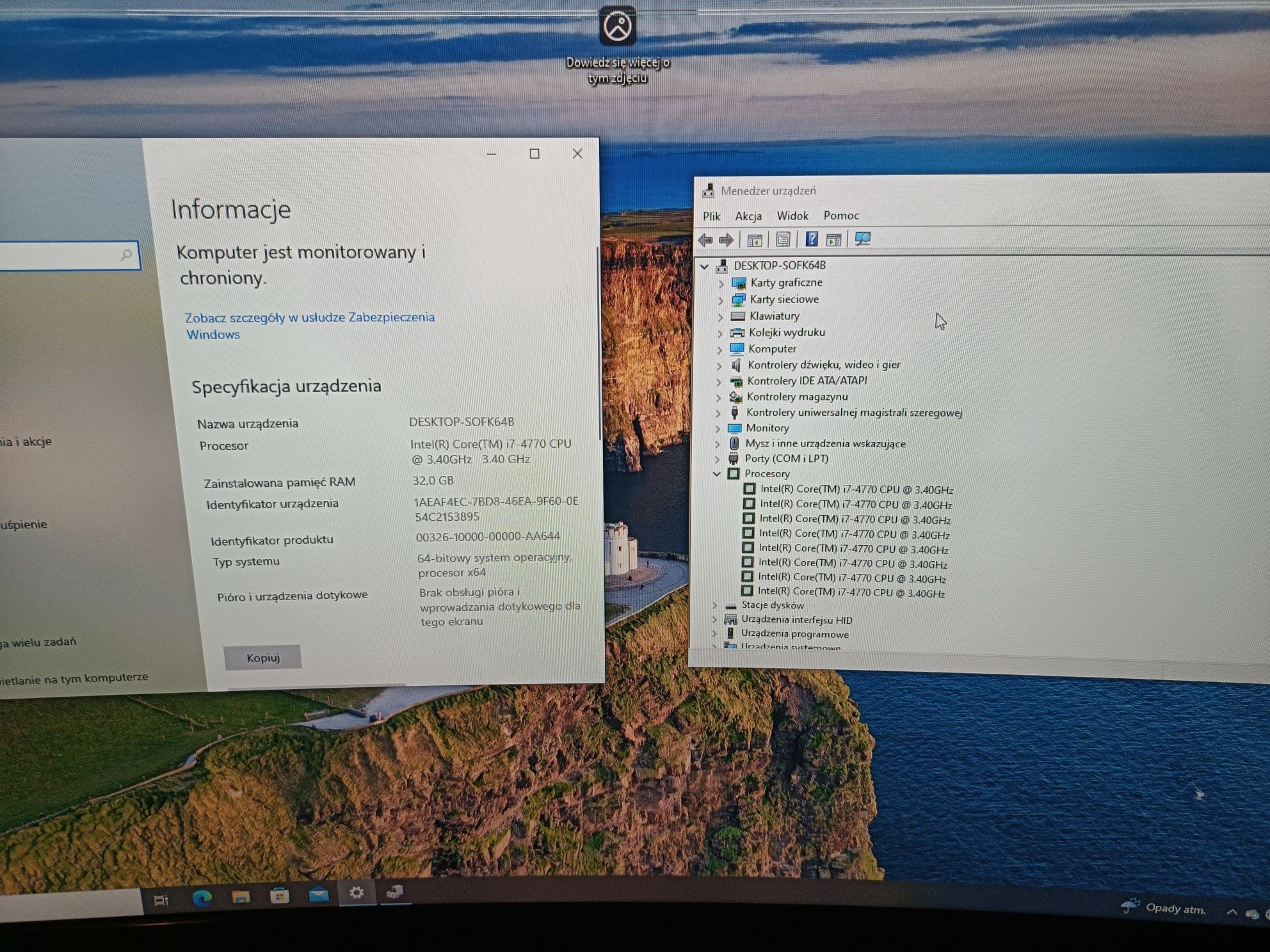The height and width of the screenshot is (952, 1270).
Task: Click the 32,0 GB RAM value
Action: (433, 480)
